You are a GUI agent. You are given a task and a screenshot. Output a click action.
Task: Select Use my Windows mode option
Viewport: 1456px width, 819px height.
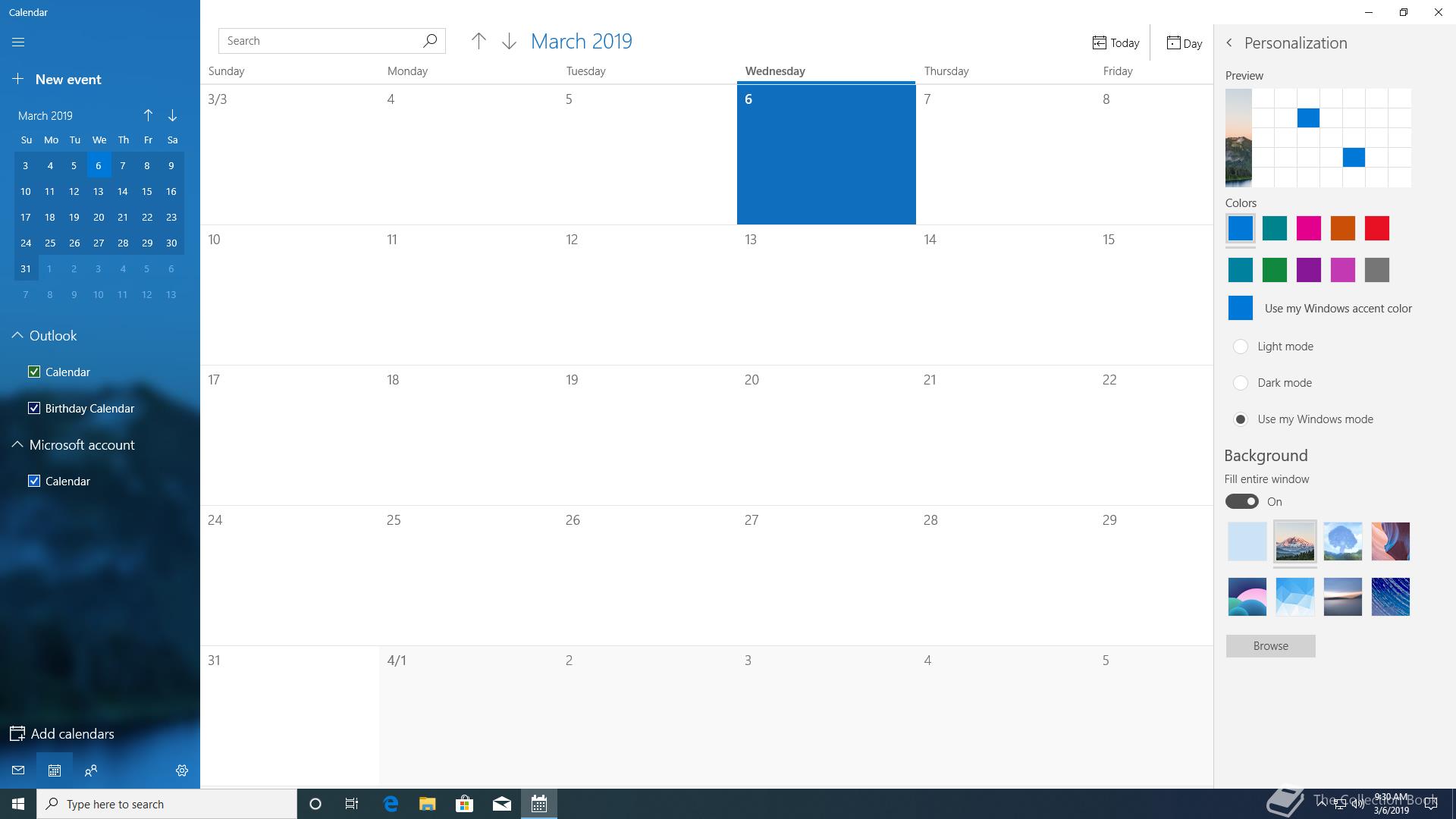1241,419
